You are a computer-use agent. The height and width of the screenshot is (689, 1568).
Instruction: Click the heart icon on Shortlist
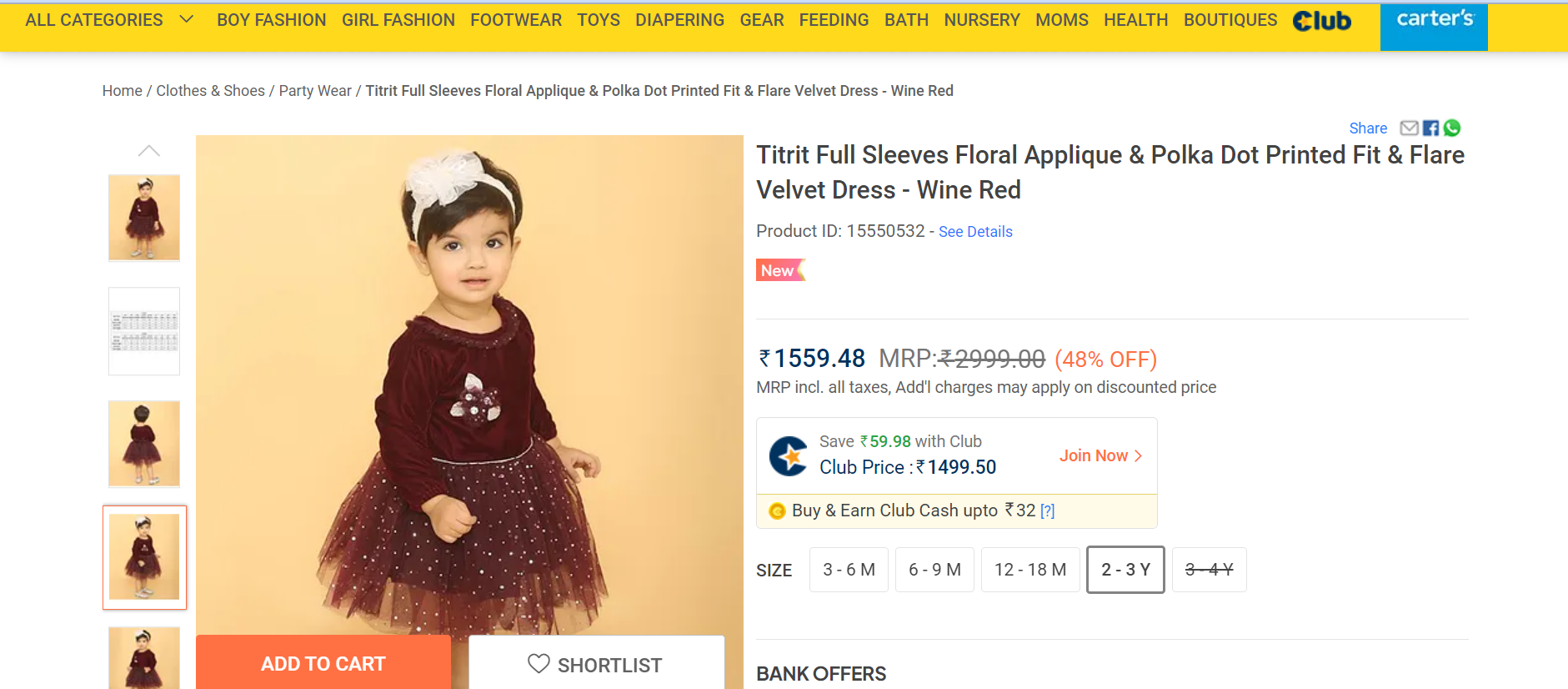coord(539,664)
